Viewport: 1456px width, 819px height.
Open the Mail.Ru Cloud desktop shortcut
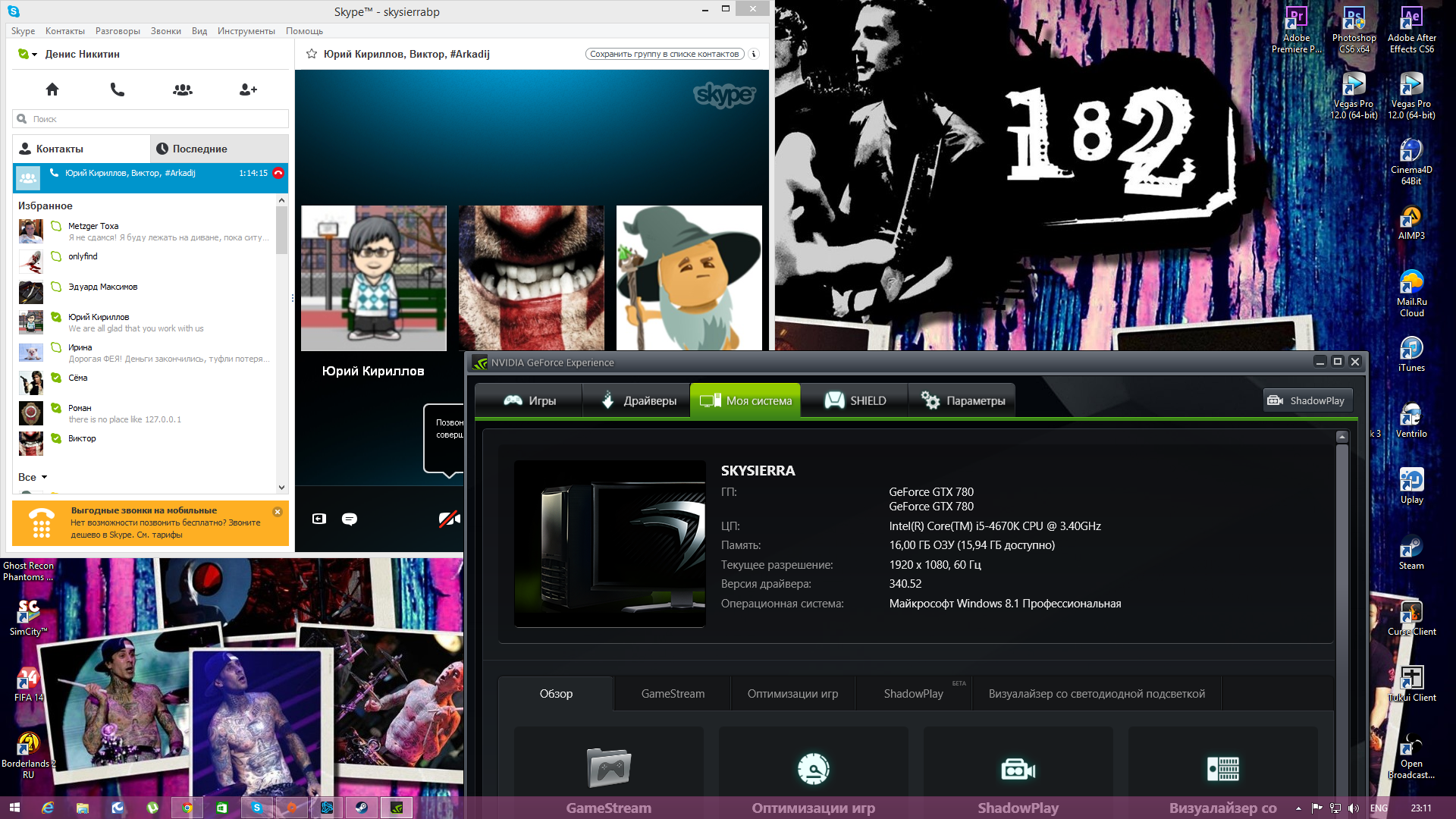(x=1411, y=293)
